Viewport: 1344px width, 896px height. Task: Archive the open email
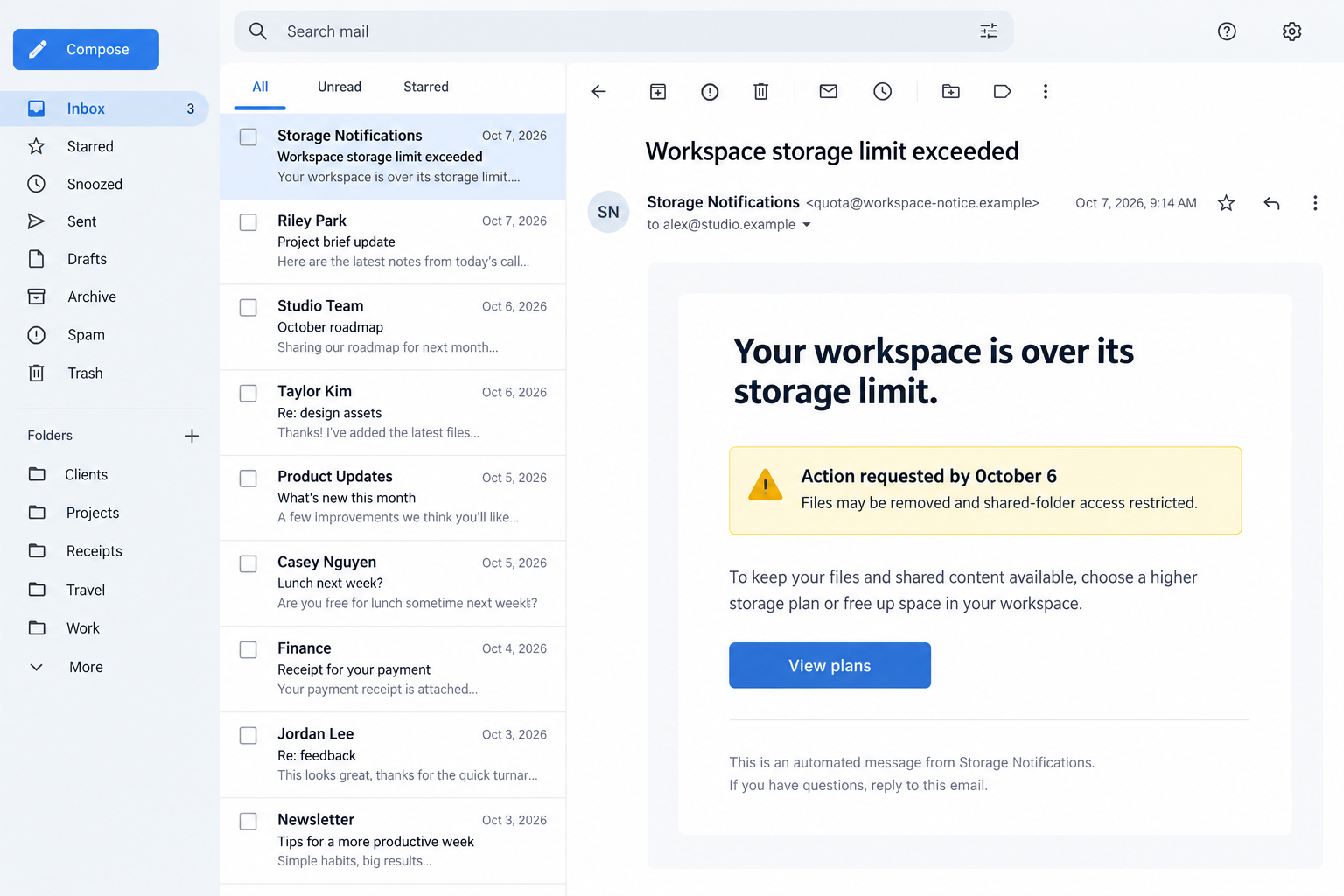click(x=658, y=91)
